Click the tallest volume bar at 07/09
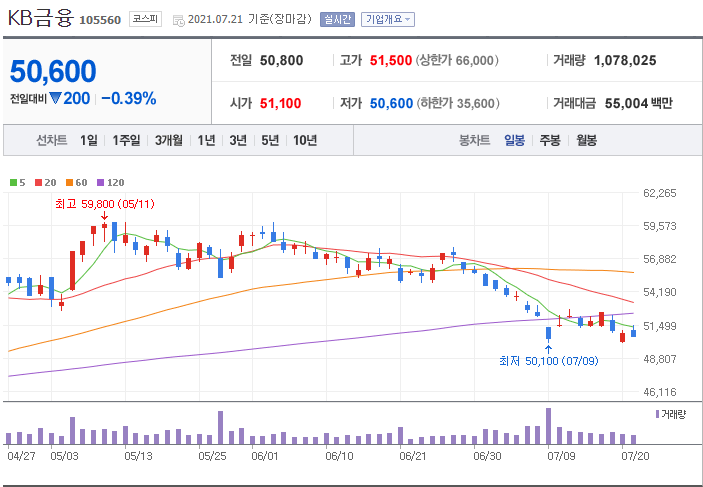This screenshot has width=703, height=487. coord(548,426)
